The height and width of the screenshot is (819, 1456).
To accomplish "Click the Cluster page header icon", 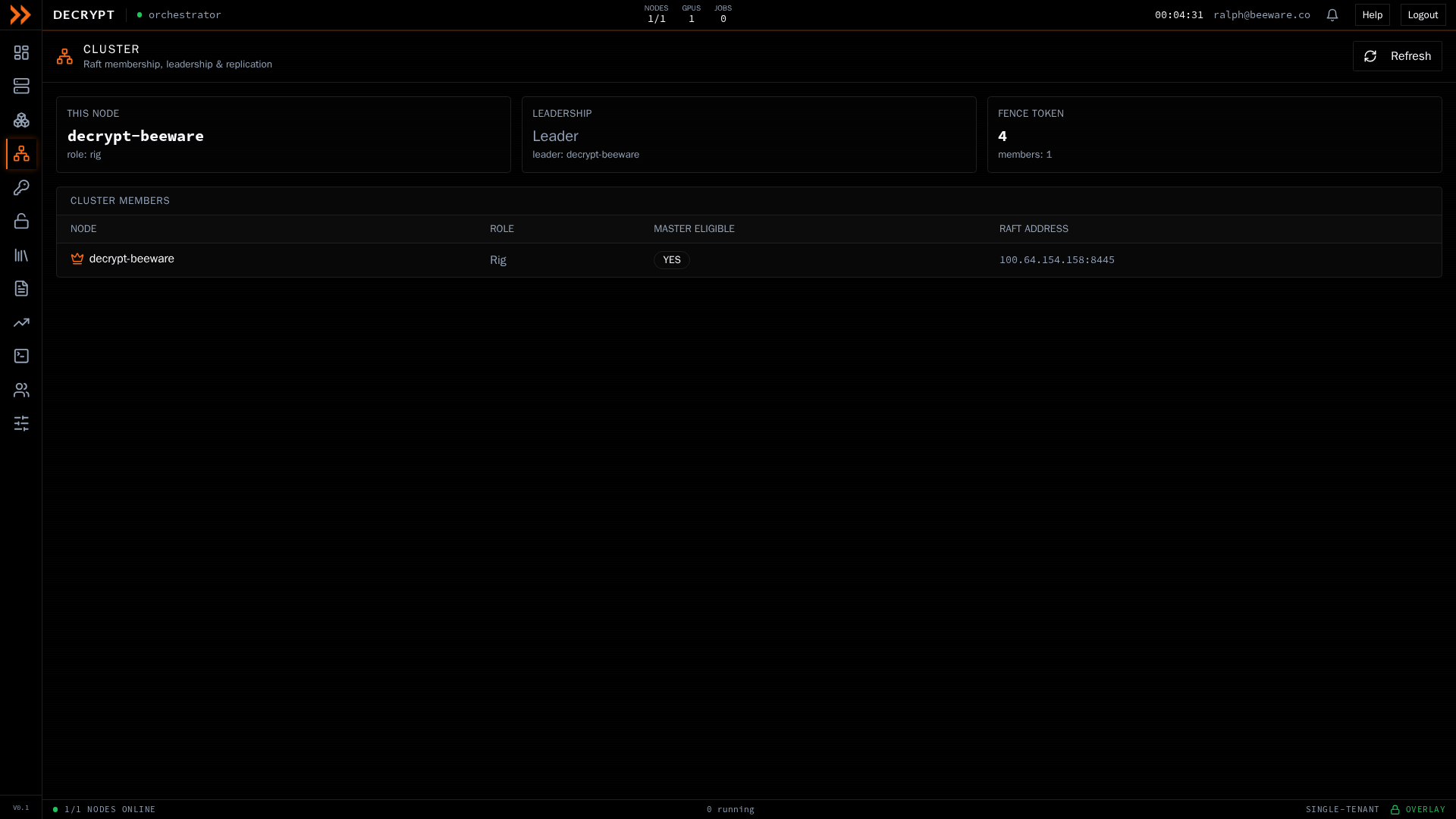I will [64, 56].
